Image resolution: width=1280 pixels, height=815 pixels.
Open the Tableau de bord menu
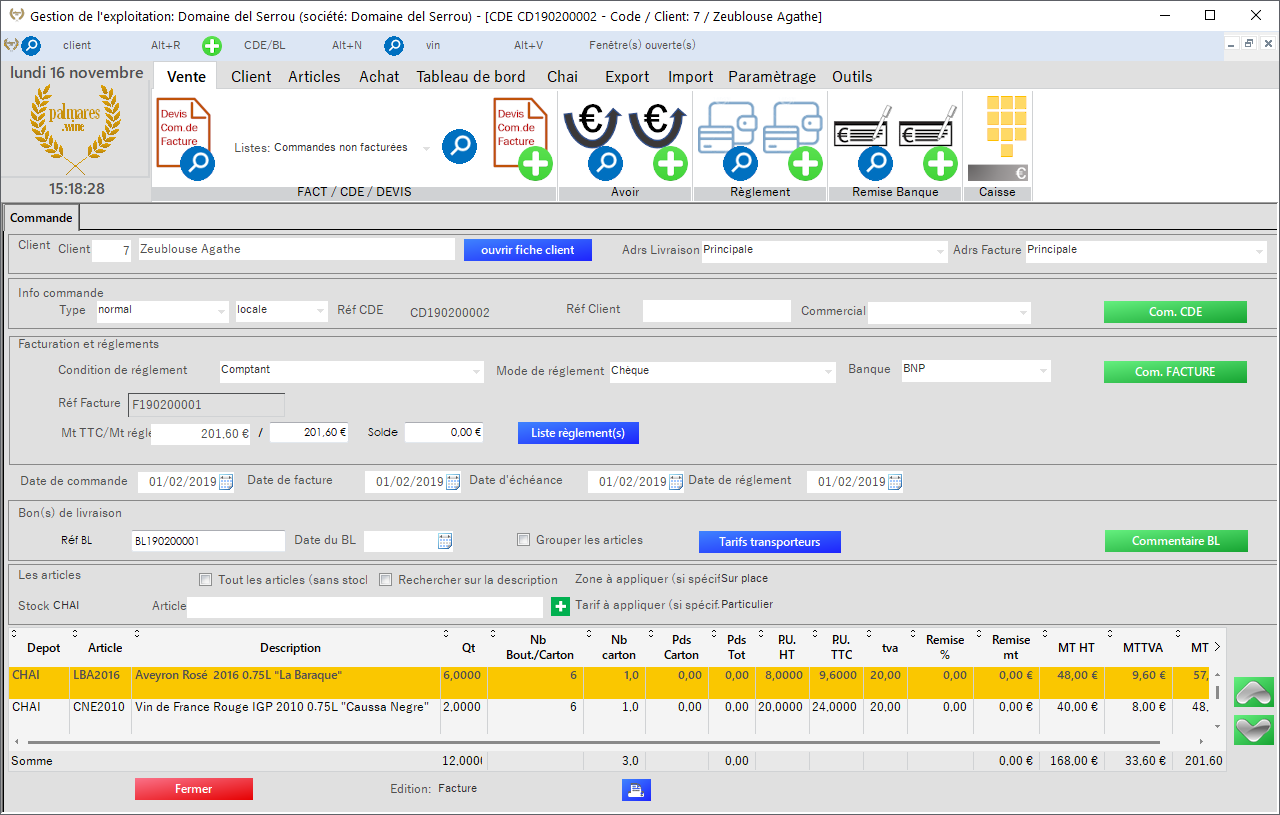coord(470,77)
